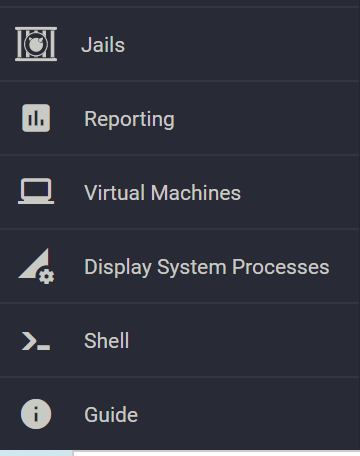The width and height of the screenshot is (360, 456).
Task: Click empty space right of Reporting label
Action: [x=267, y=119]
